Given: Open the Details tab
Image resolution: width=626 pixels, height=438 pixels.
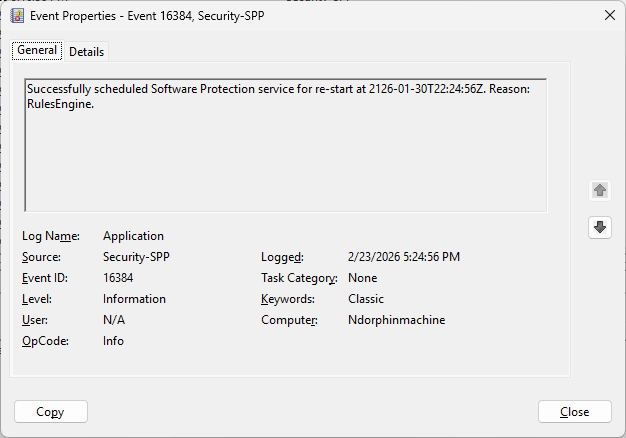Looking at the screenshot, I should 86,52.
